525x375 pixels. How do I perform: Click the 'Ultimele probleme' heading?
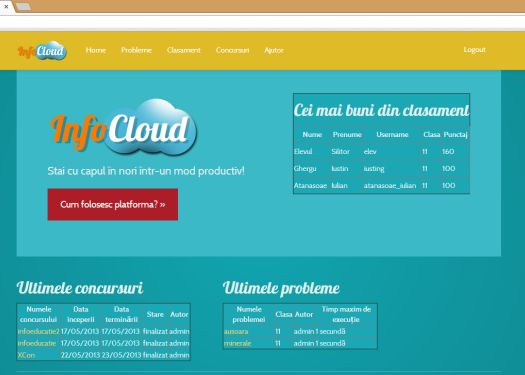point(281,288)
